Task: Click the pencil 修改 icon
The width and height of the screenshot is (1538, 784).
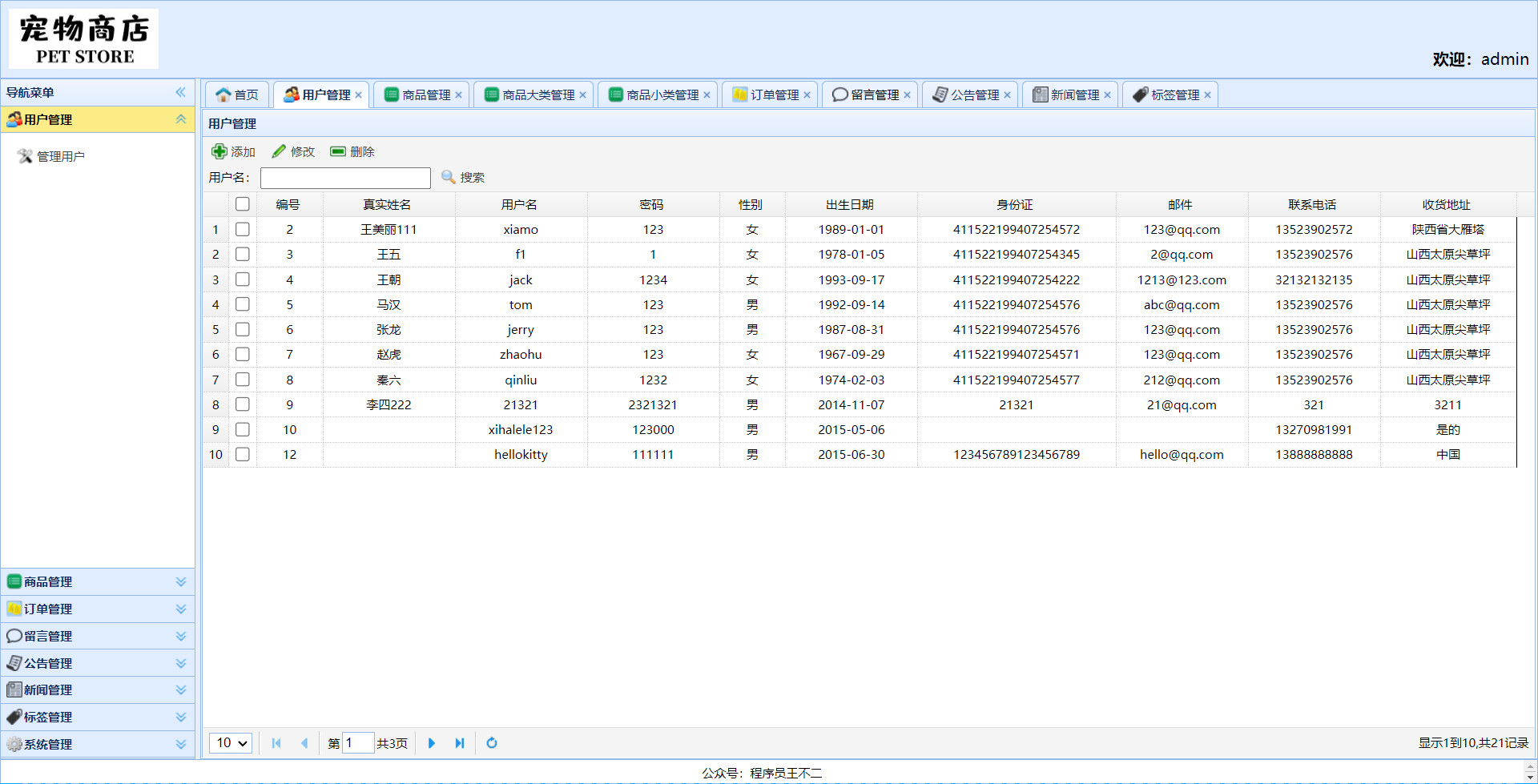Action: [x=279, y=151]
